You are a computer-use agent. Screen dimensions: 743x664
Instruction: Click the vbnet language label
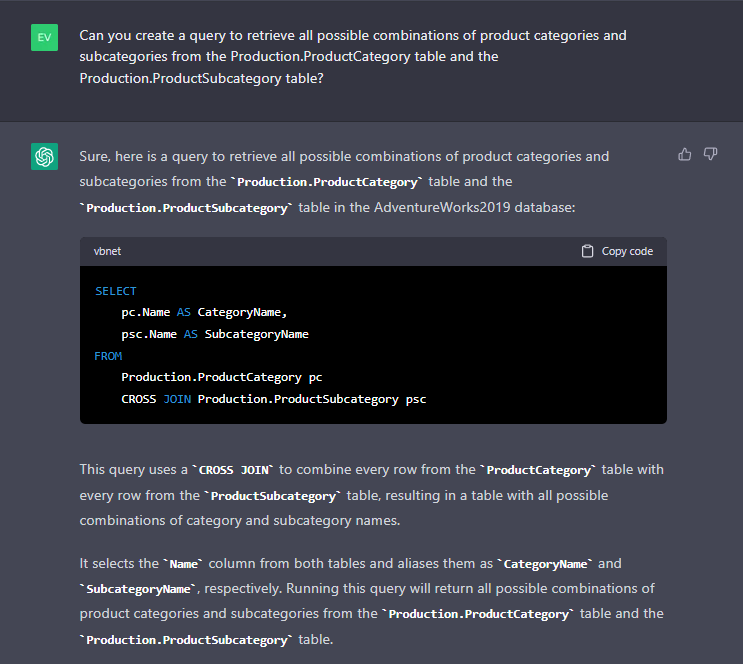tap(107, 251)
